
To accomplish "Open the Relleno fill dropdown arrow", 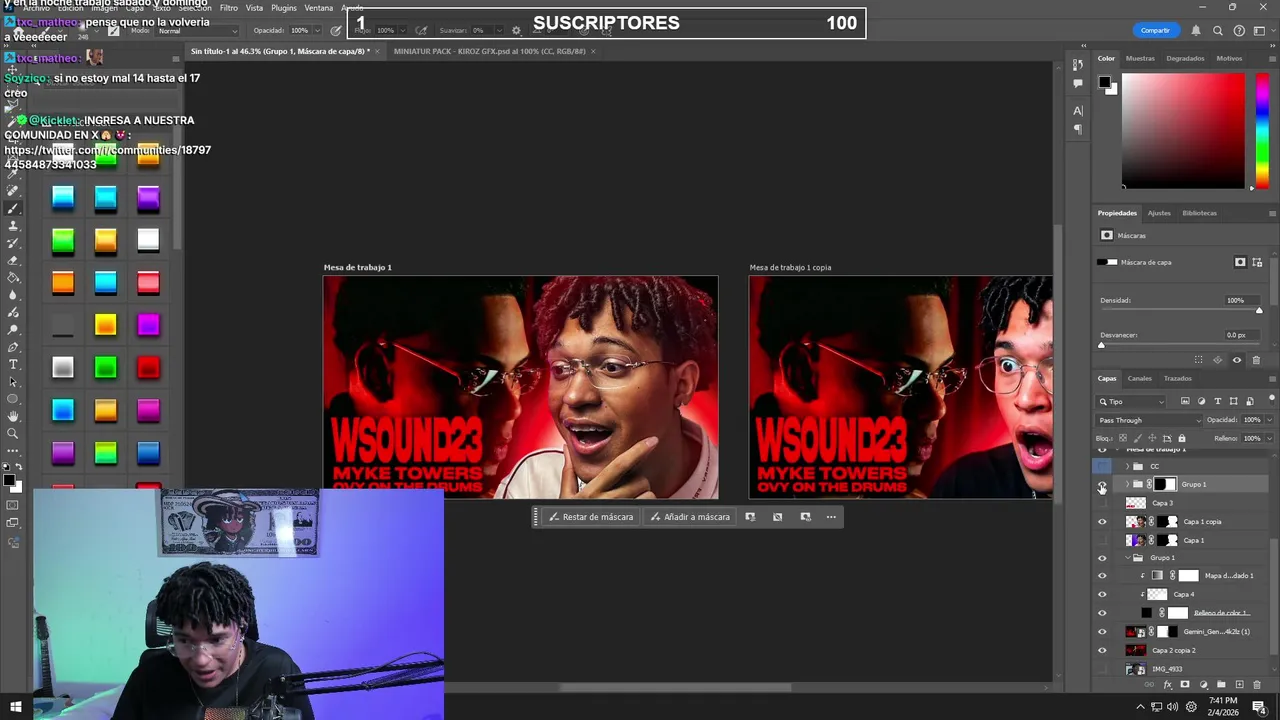I will click(1267, 438).
